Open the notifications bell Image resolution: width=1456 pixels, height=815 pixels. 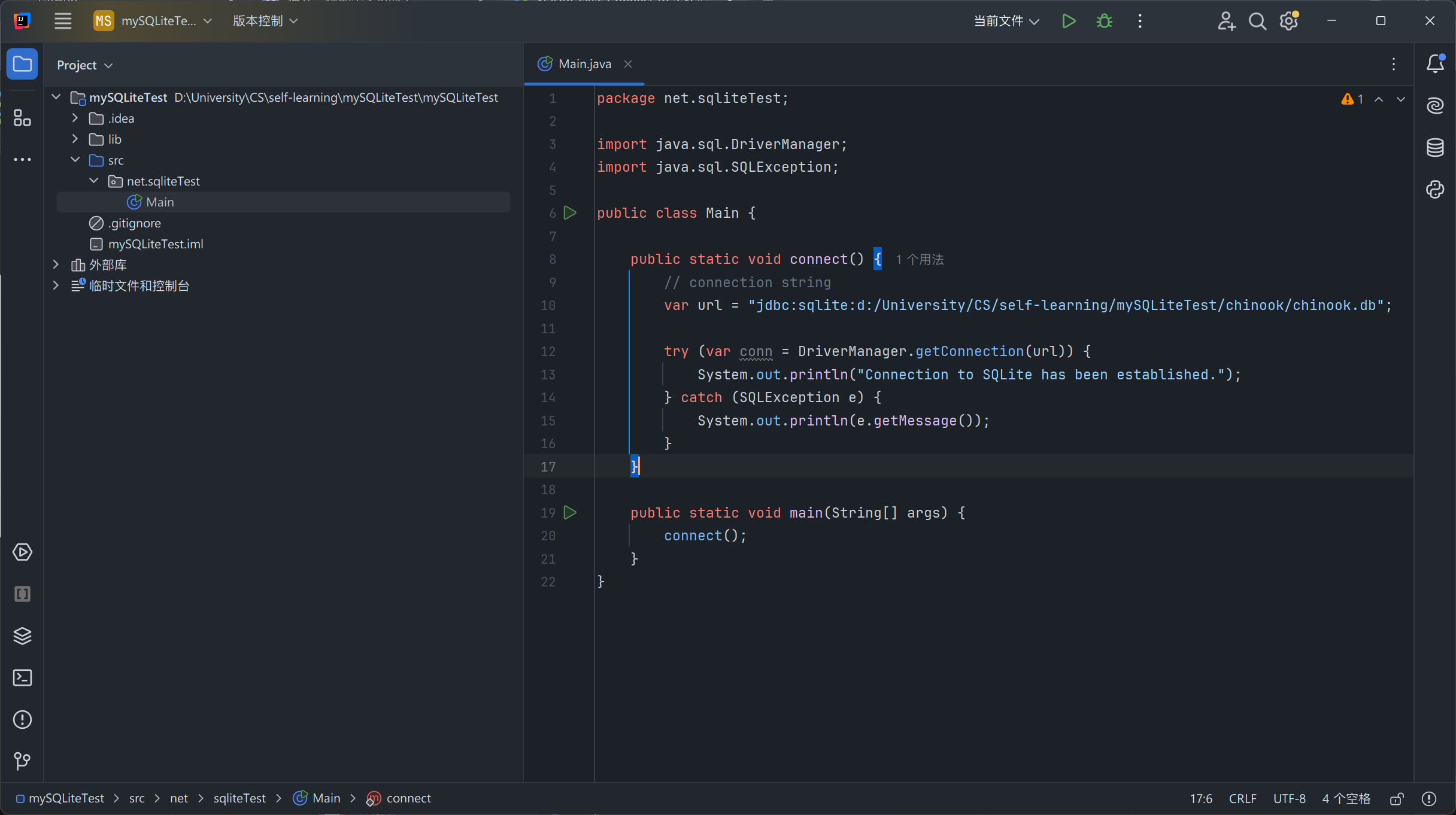click(1435, 63)
